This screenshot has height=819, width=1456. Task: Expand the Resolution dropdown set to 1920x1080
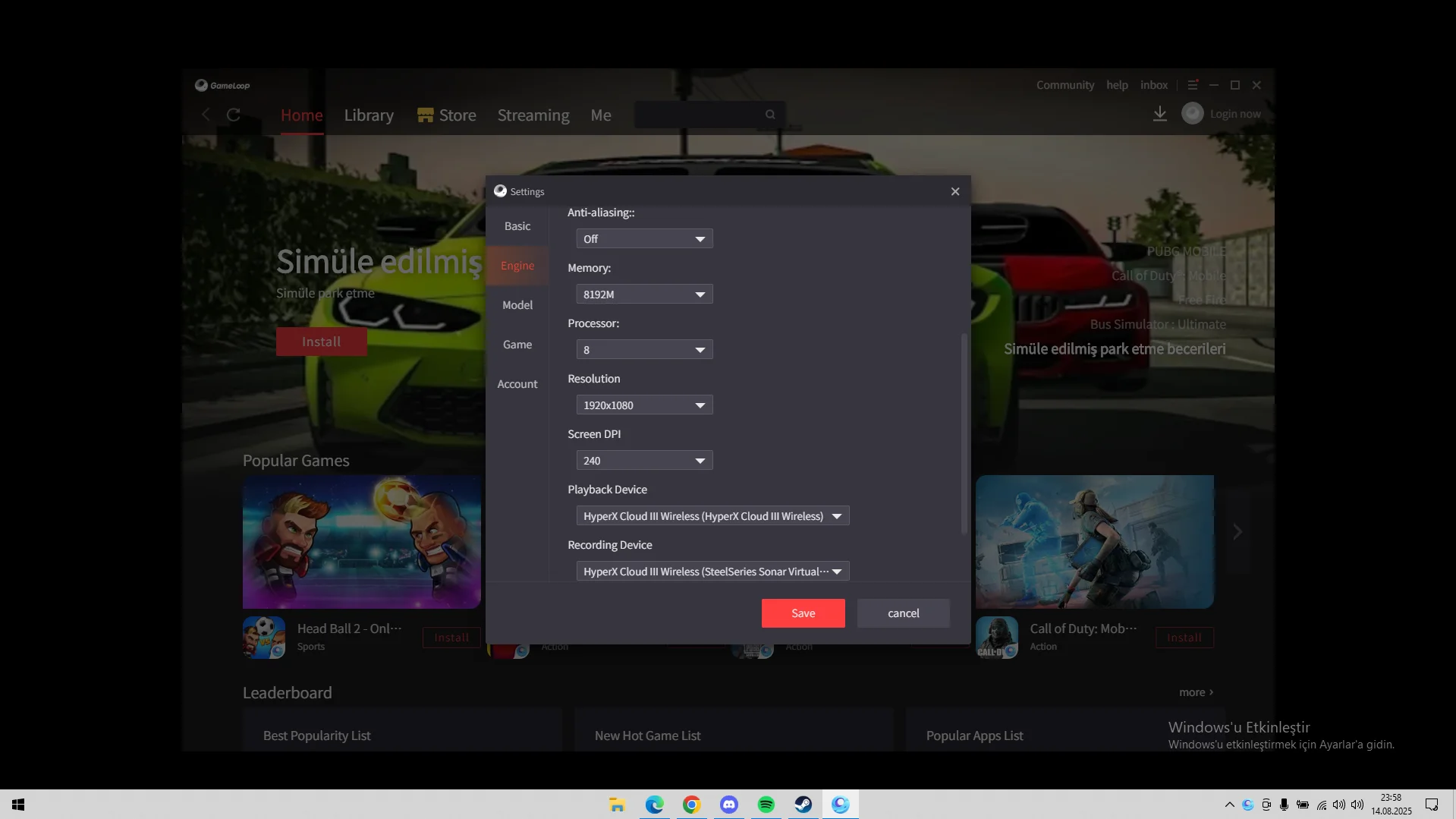click(x=644, y=405)
